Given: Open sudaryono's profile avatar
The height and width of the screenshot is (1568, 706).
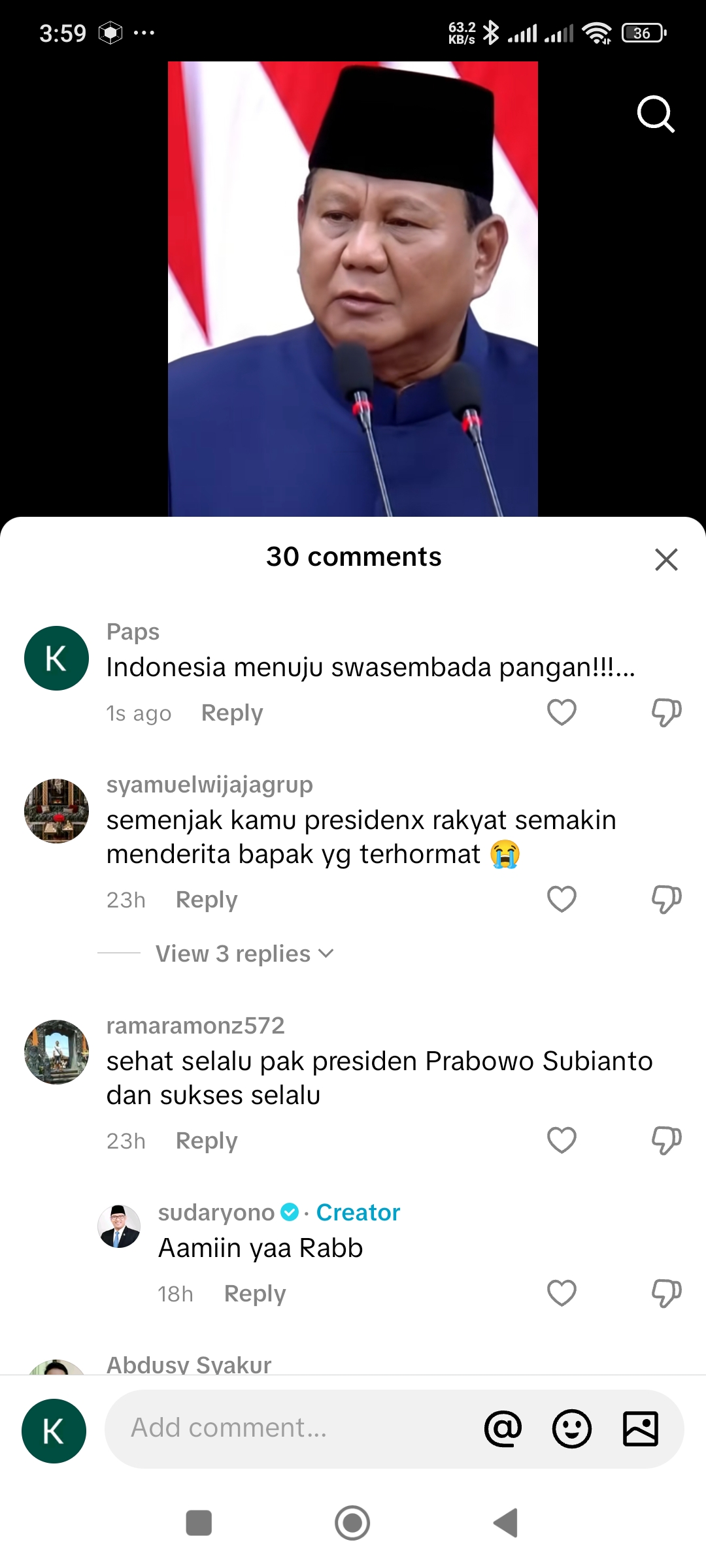Looking at the screenshot, I should (x=119, y=1226).
